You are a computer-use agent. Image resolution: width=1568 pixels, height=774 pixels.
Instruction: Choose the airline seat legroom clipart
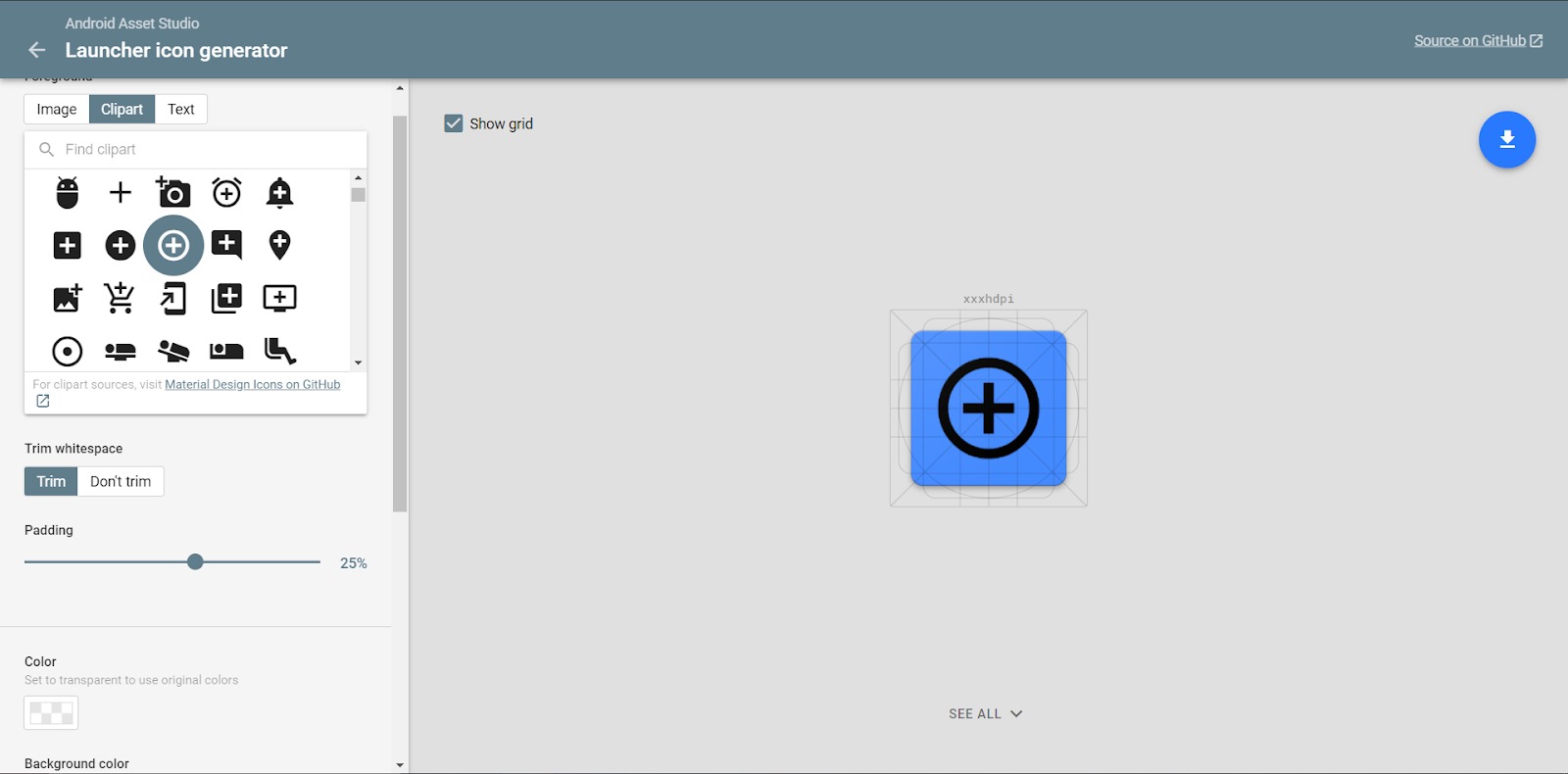[279, 351]
